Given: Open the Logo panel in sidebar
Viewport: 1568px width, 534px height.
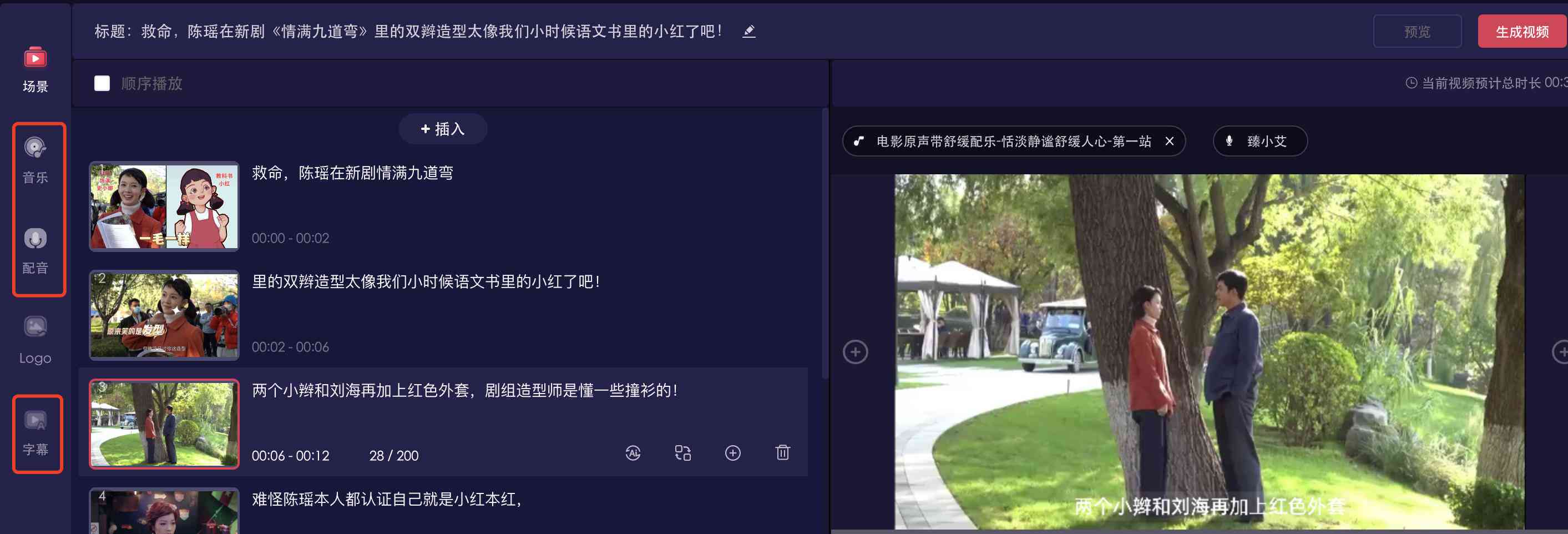Looking at the screenshot, I should 36,341.
